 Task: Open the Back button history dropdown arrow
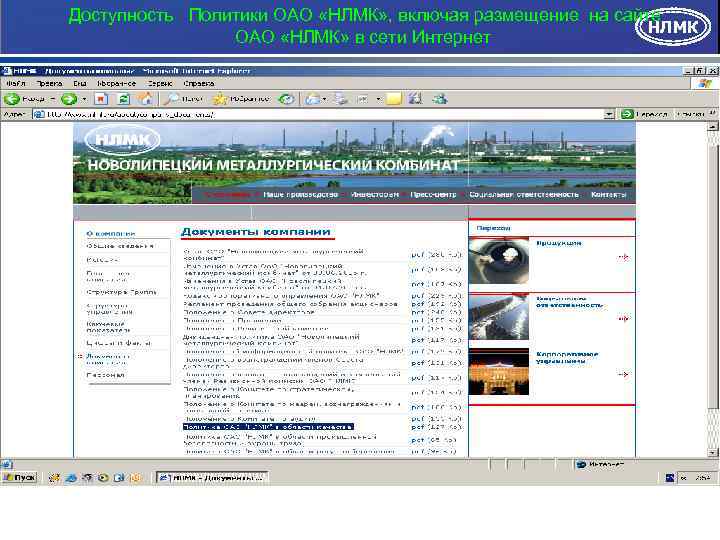[x=52, y=99]
